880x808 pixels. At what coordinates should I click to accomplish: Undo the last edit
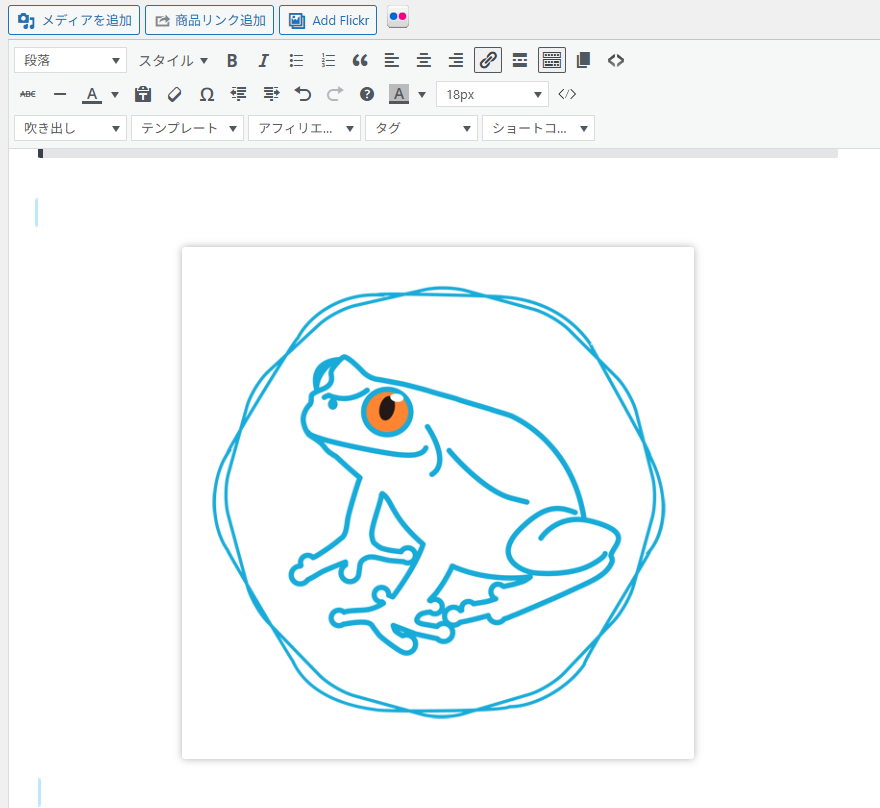click(303, 94)
